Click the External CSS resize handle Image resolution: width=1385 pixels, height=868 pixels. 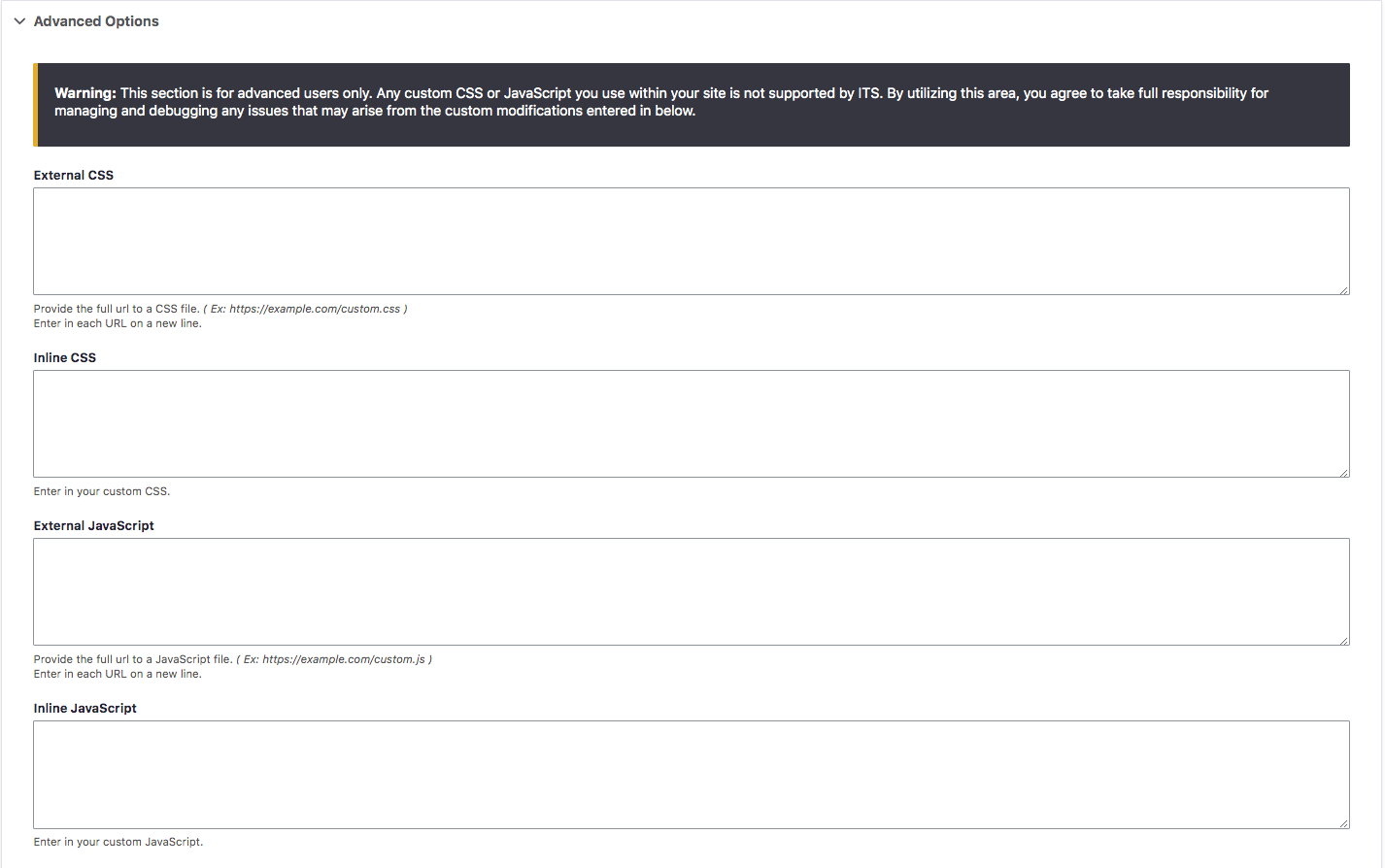click(1344, 289)
